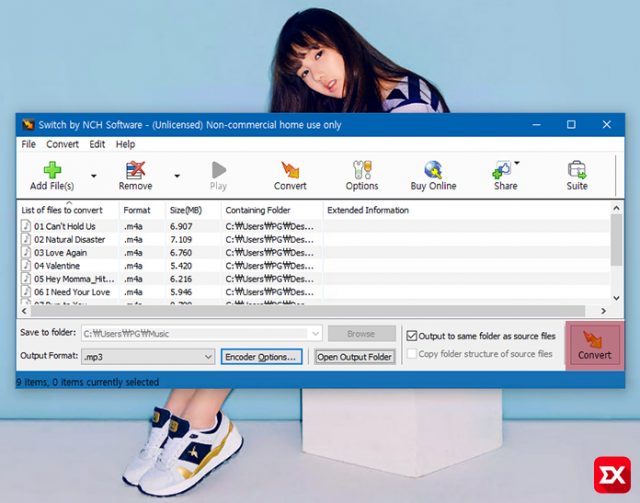Click the size value 5.946
Viewport: 640px width, 503px height.
pyautogui.click(x=181, y=292)
